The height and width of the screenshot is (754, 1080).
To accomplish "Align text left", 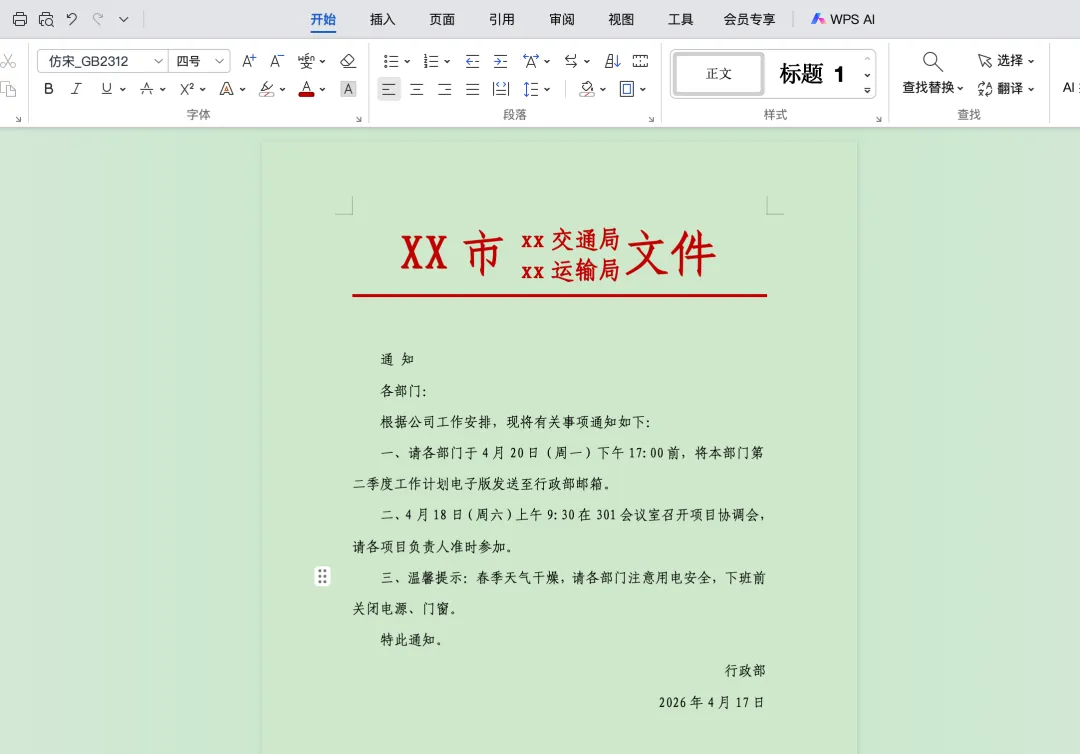I will click(388, 89).
